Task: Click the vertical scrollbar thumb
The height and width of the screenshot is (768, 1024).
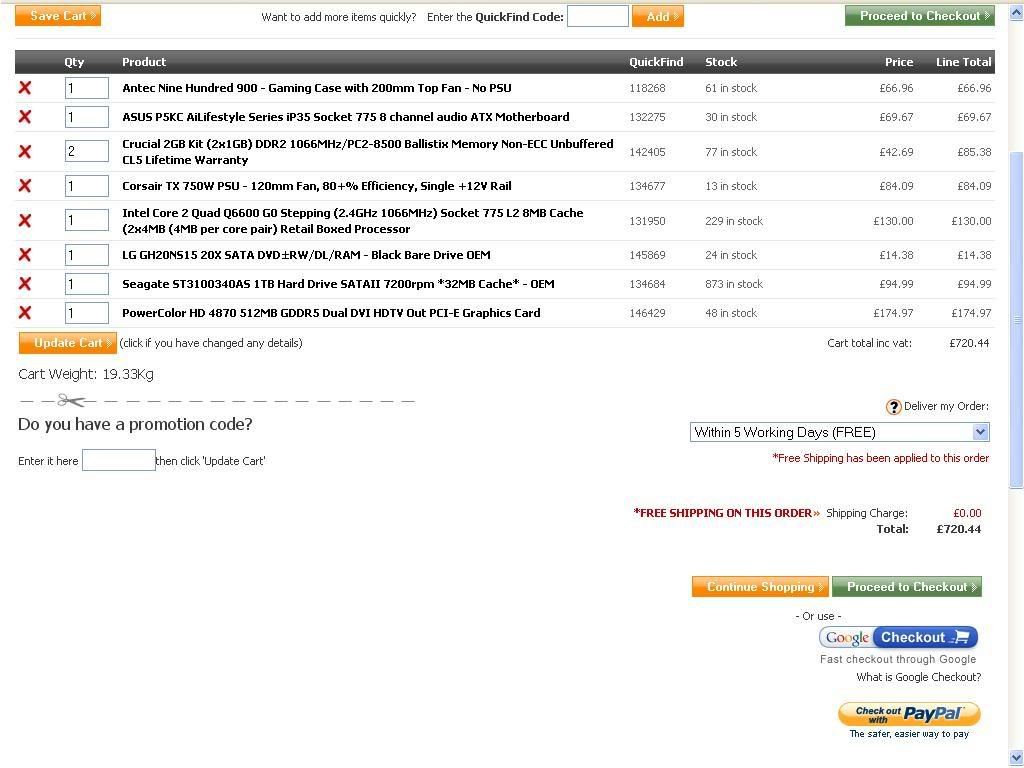Action: click(x=1016, y=319)
